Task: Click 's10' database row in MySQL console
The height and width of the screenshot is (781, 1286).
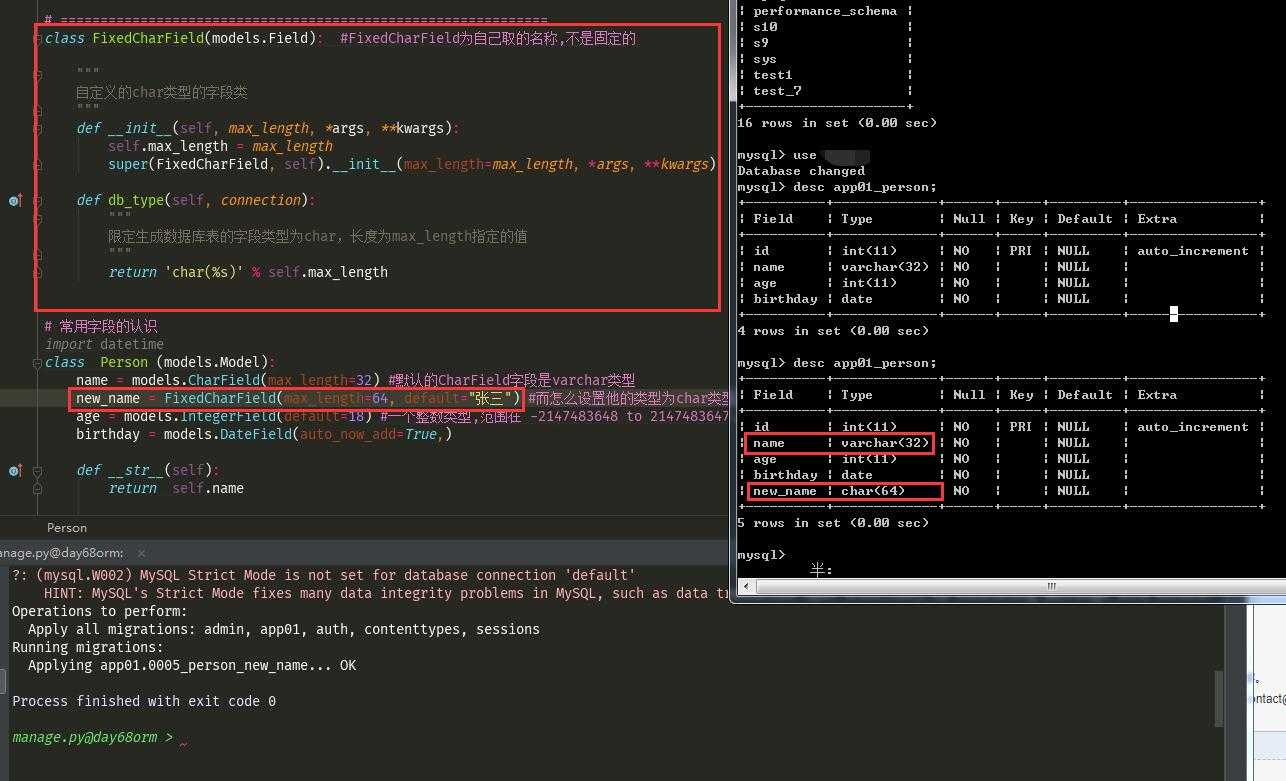Action: [765, 27]
